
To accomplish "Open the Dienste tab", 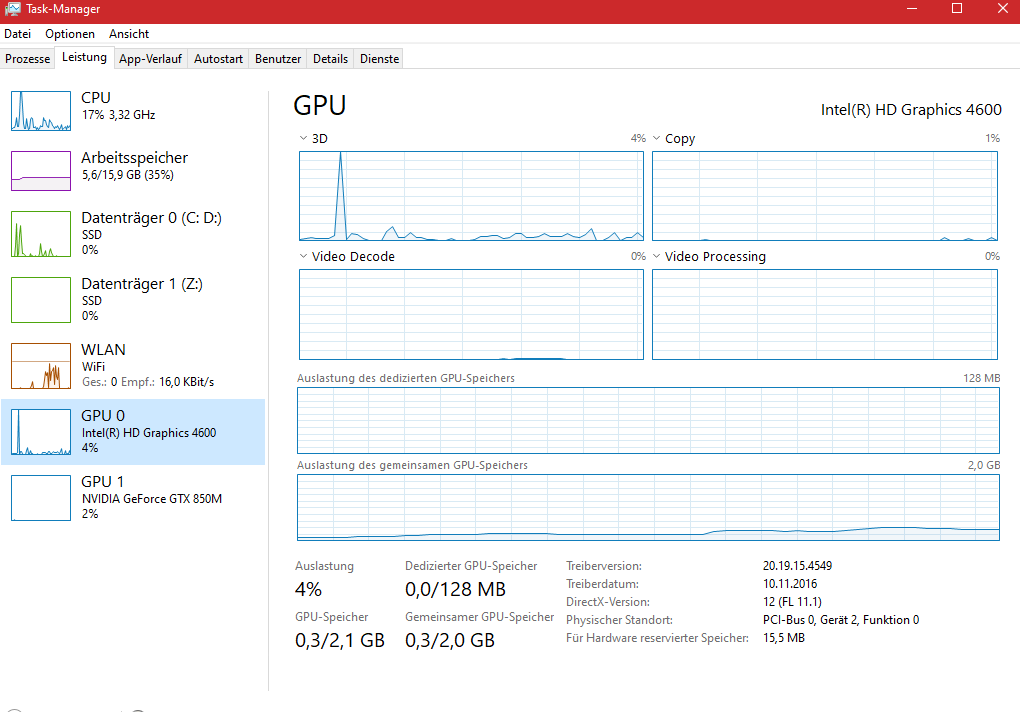I will (x=379, y=59).
